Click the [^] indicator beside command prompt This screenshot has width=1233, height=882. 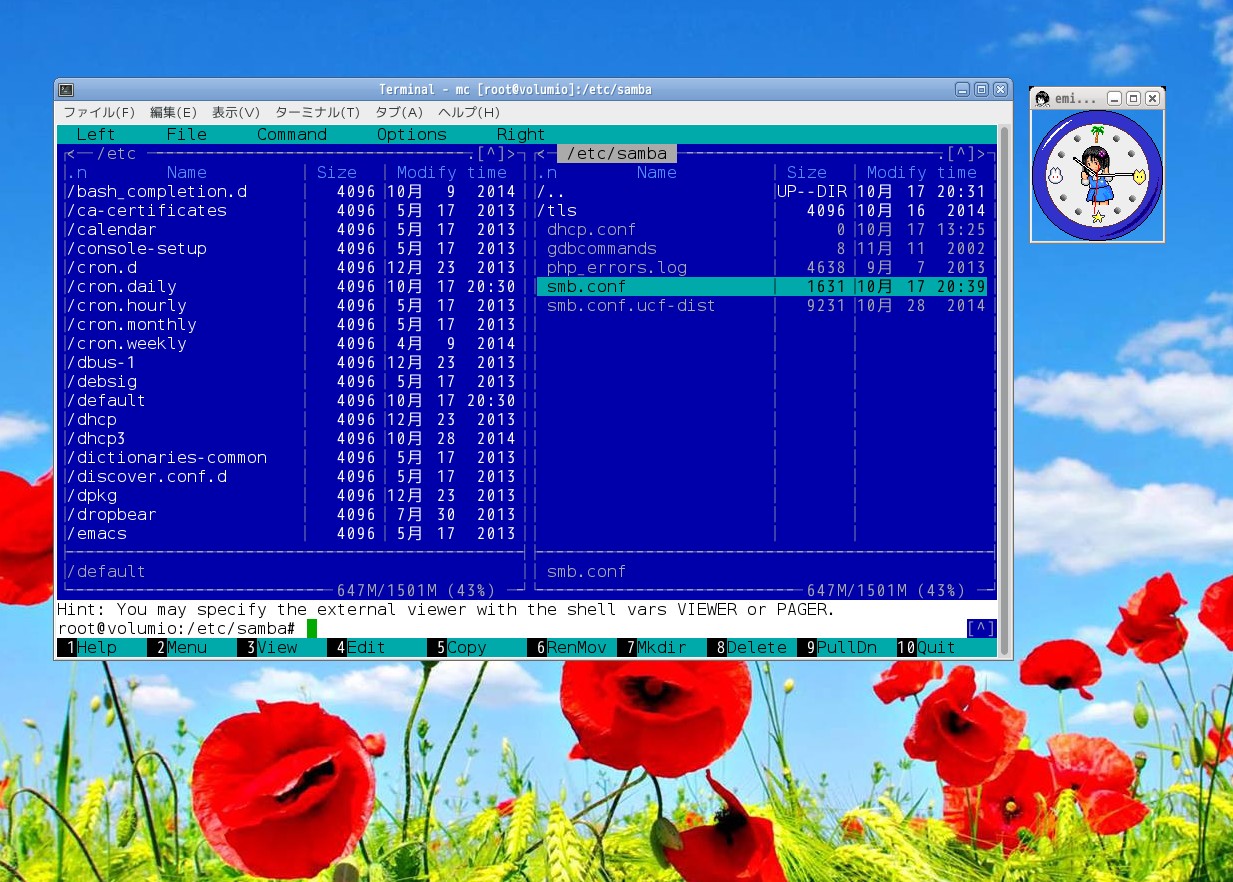pyautogui.click(x=981, y=628)
